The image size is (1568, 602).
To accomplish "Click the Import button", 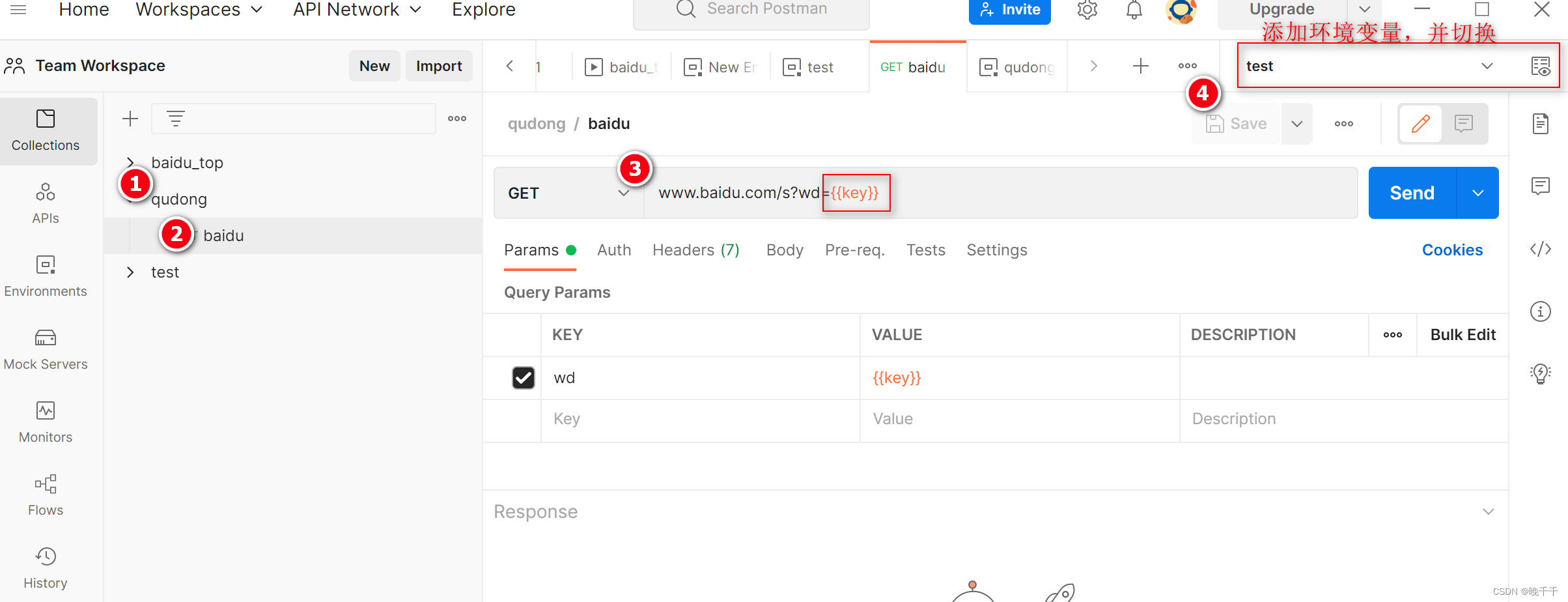I will (x=439, y=66).
